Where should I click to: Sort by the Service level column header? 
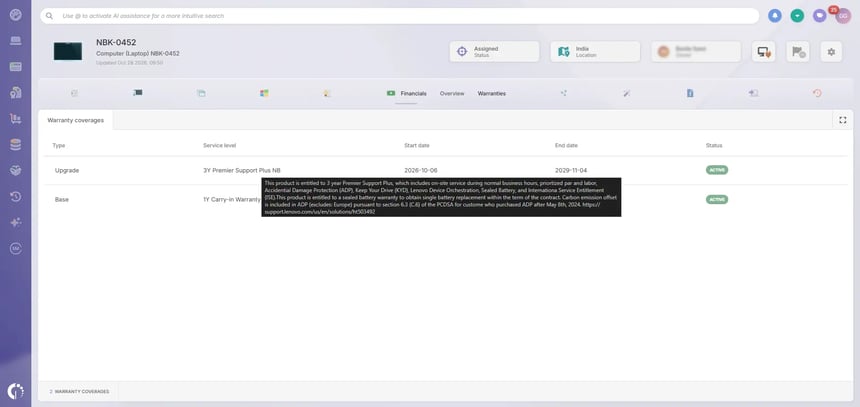219,145
